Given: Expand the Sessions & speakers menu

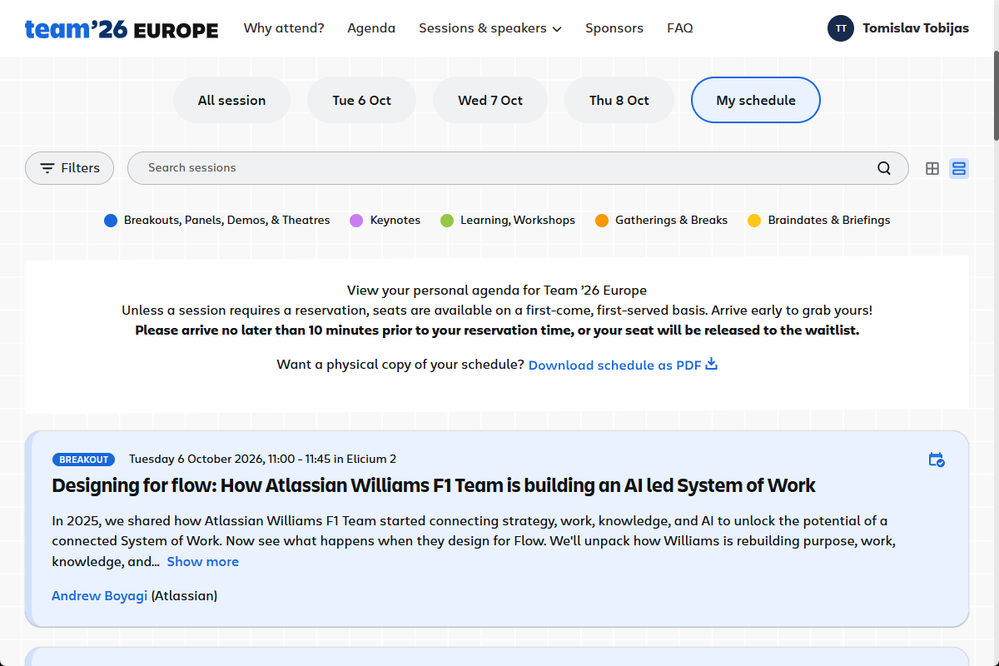Looking at the screenshot, I should 490,28.
